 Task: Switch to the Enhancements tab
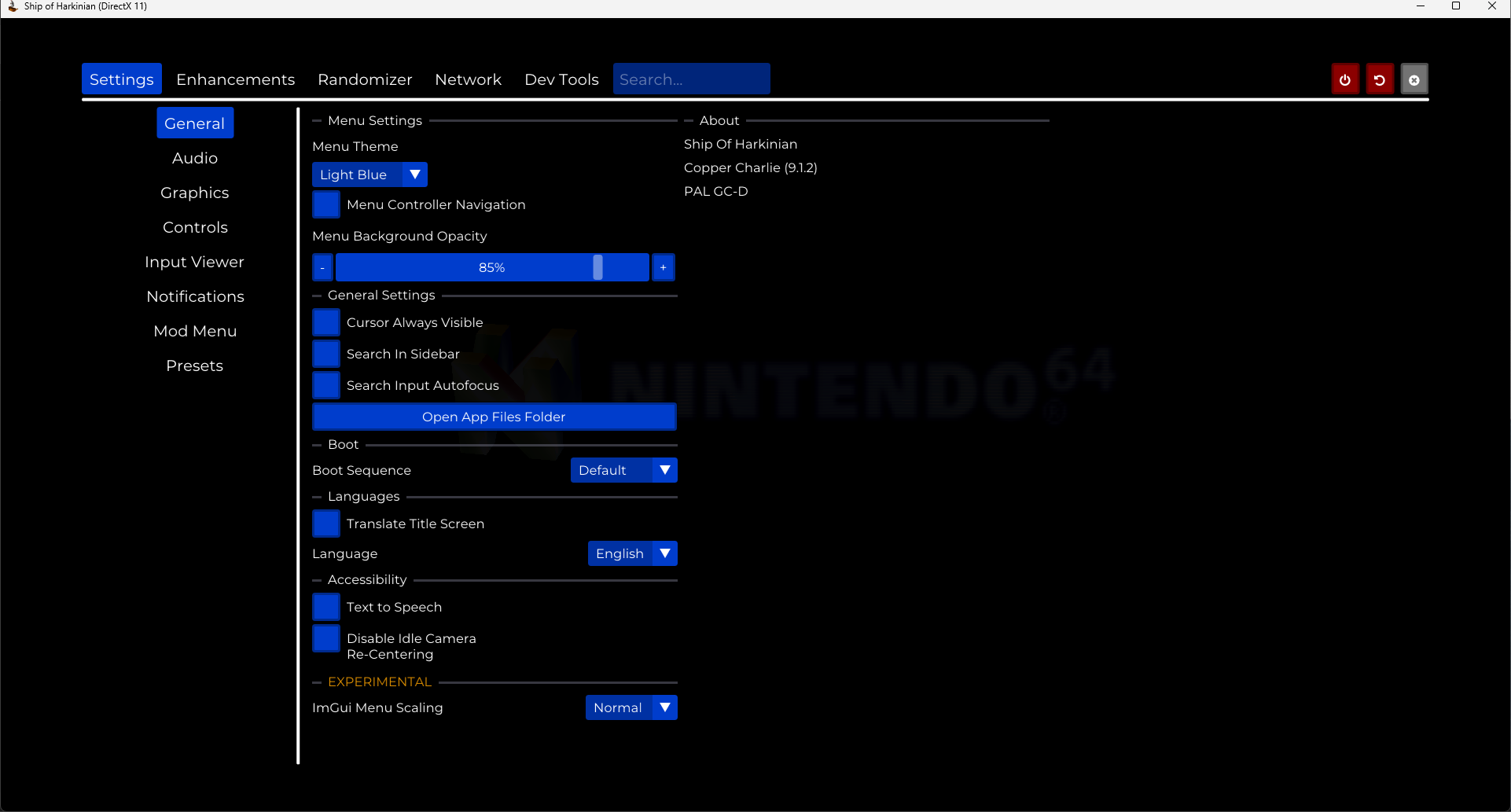pos(235,79)
